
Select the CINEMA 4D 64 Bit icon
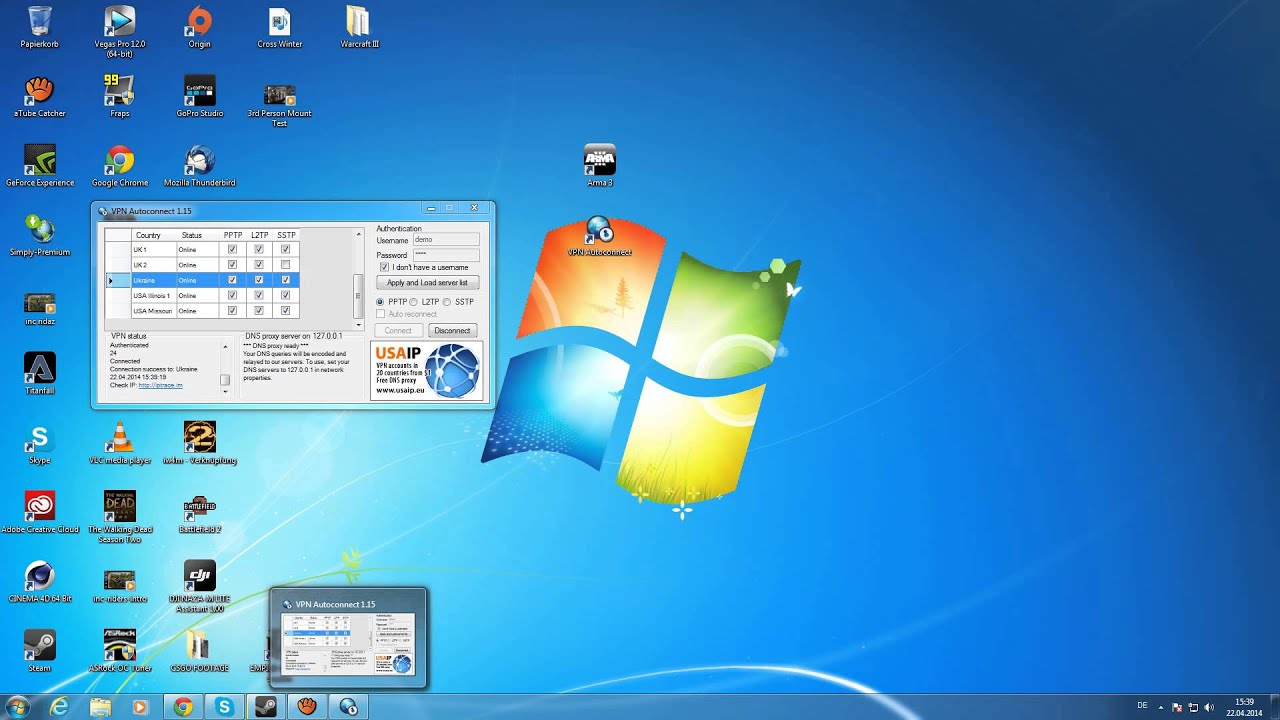pyautogui.click(x=40, y=582)
